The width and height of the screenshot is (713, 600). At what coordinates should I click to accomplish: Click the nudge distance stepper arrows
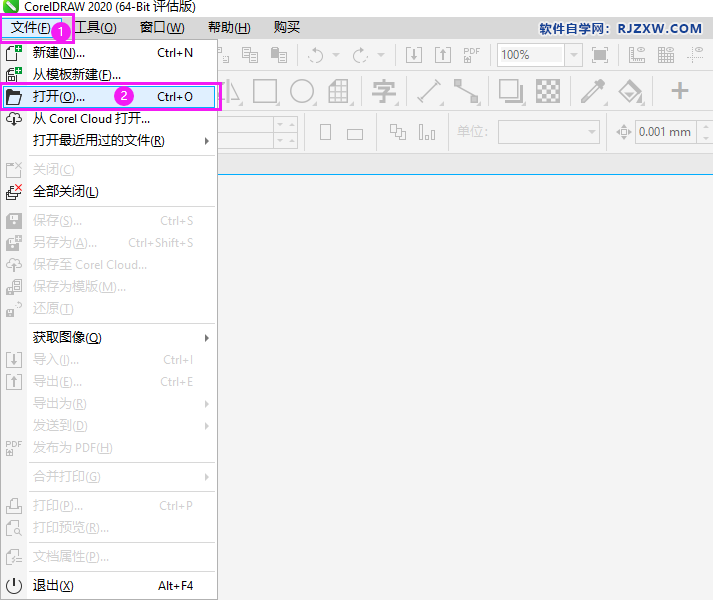point(705,132)
